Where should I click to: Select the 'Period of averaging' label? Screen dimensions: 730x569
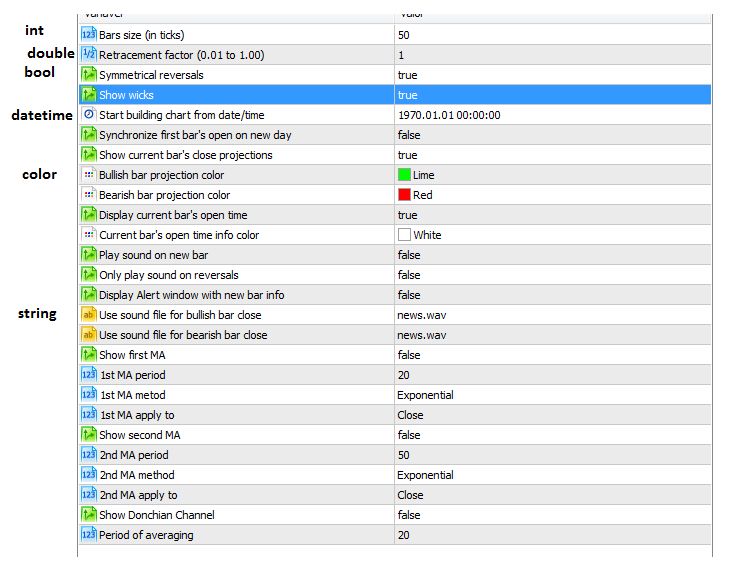coord(146,535)
